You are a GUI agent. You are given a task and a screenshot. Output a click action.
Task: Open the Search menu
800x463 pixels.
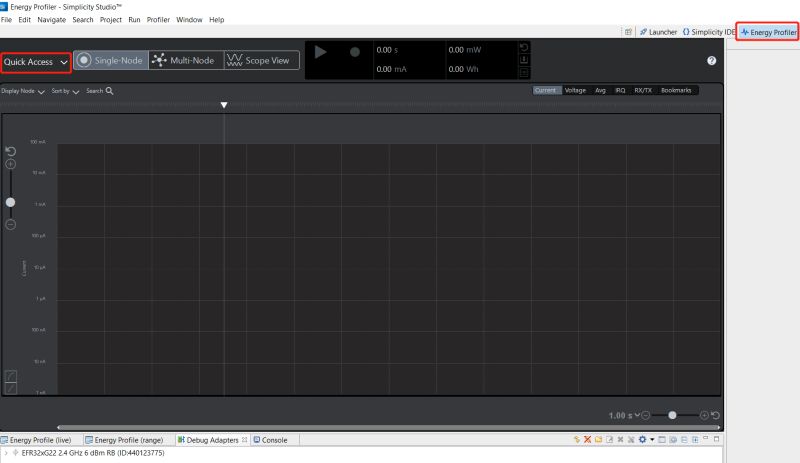[x=83, y=20]
